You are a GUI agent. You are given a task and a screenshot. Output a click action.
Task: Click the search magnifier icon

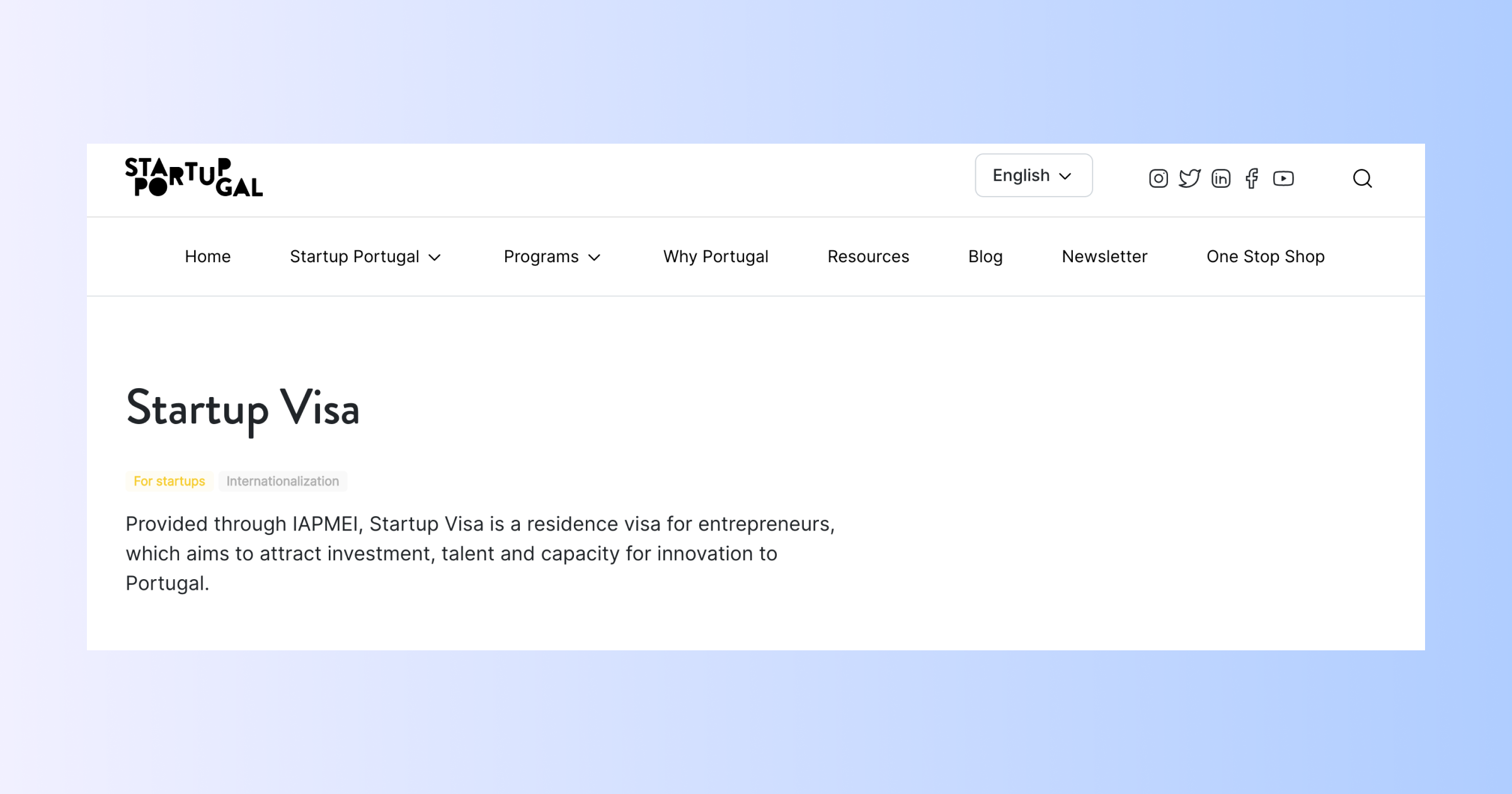pyautogui.click(x=1362, y=179)
